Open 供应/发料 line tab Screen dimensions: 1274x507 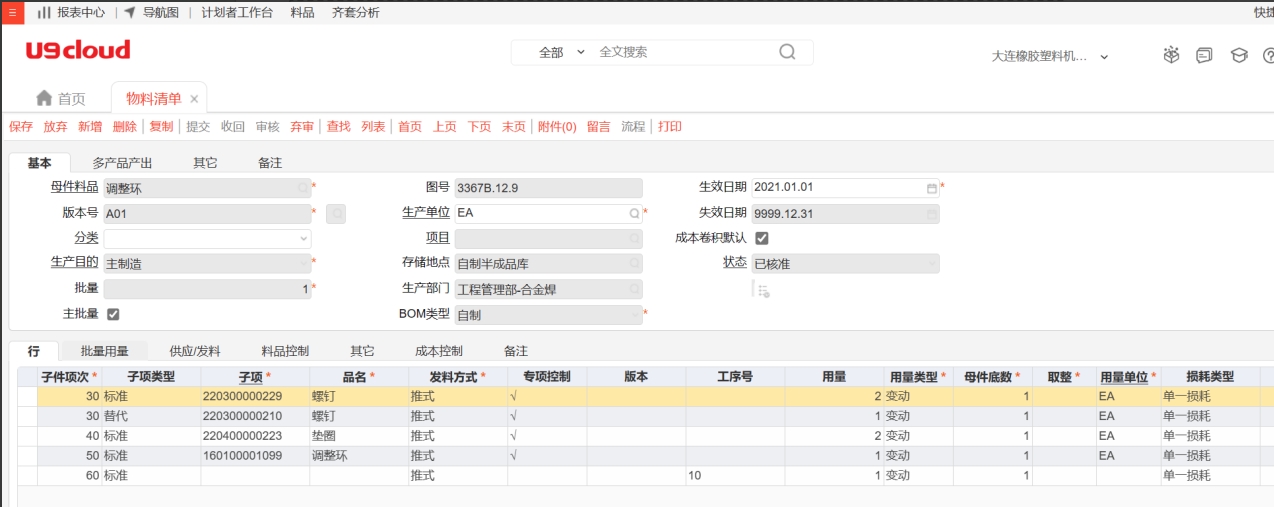195,351
